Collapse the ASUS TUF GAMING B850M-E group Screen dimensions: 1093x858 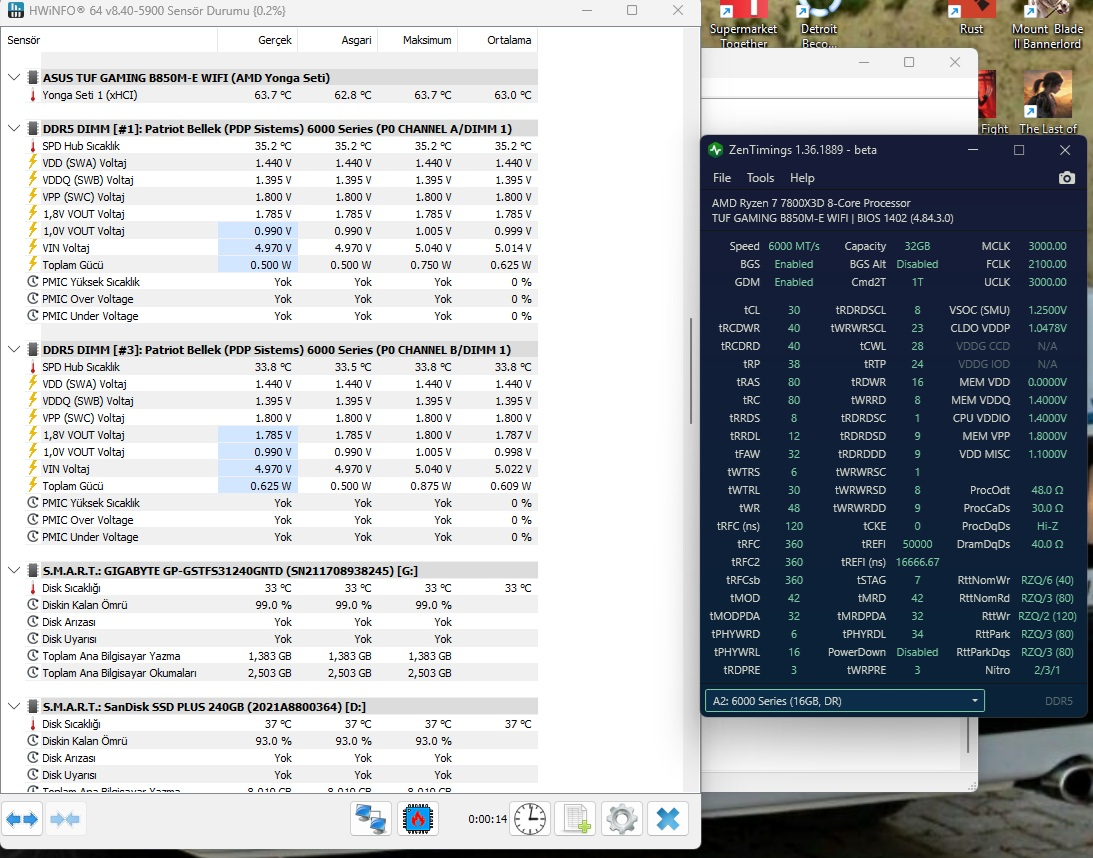click(14, 77)
